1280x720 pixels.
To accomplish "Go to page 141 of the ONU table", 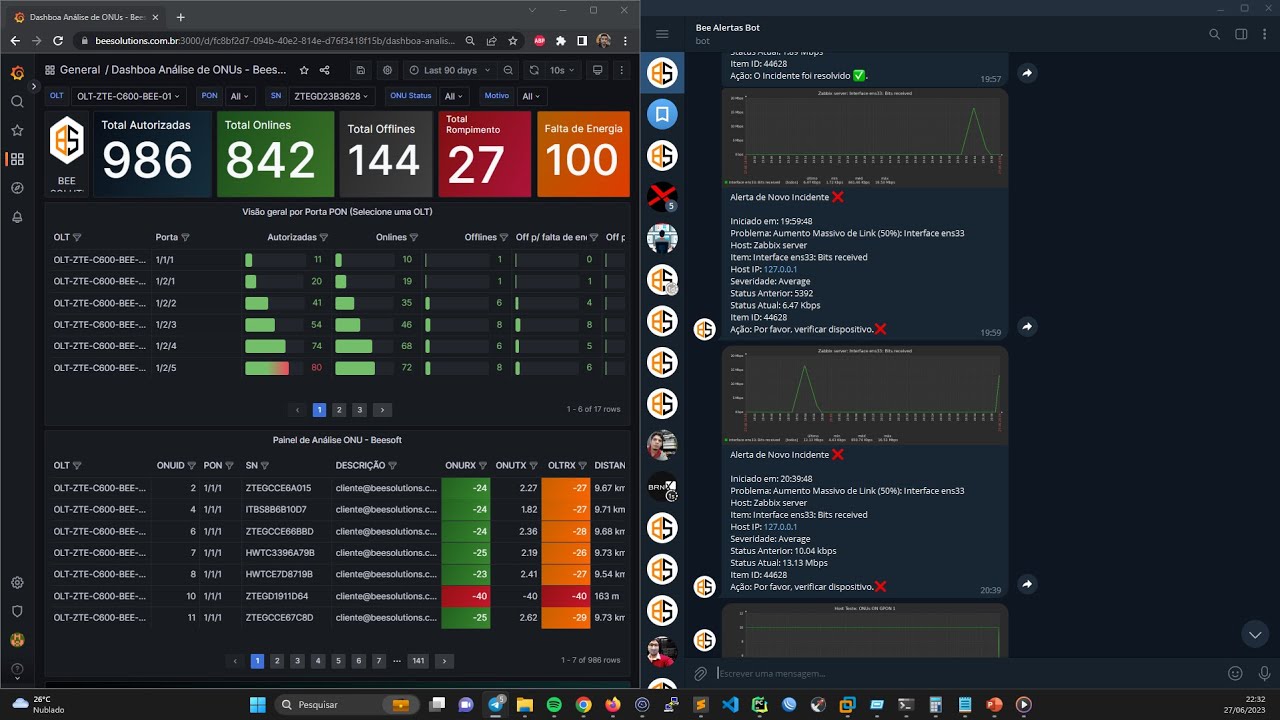I will pos(418,661).
